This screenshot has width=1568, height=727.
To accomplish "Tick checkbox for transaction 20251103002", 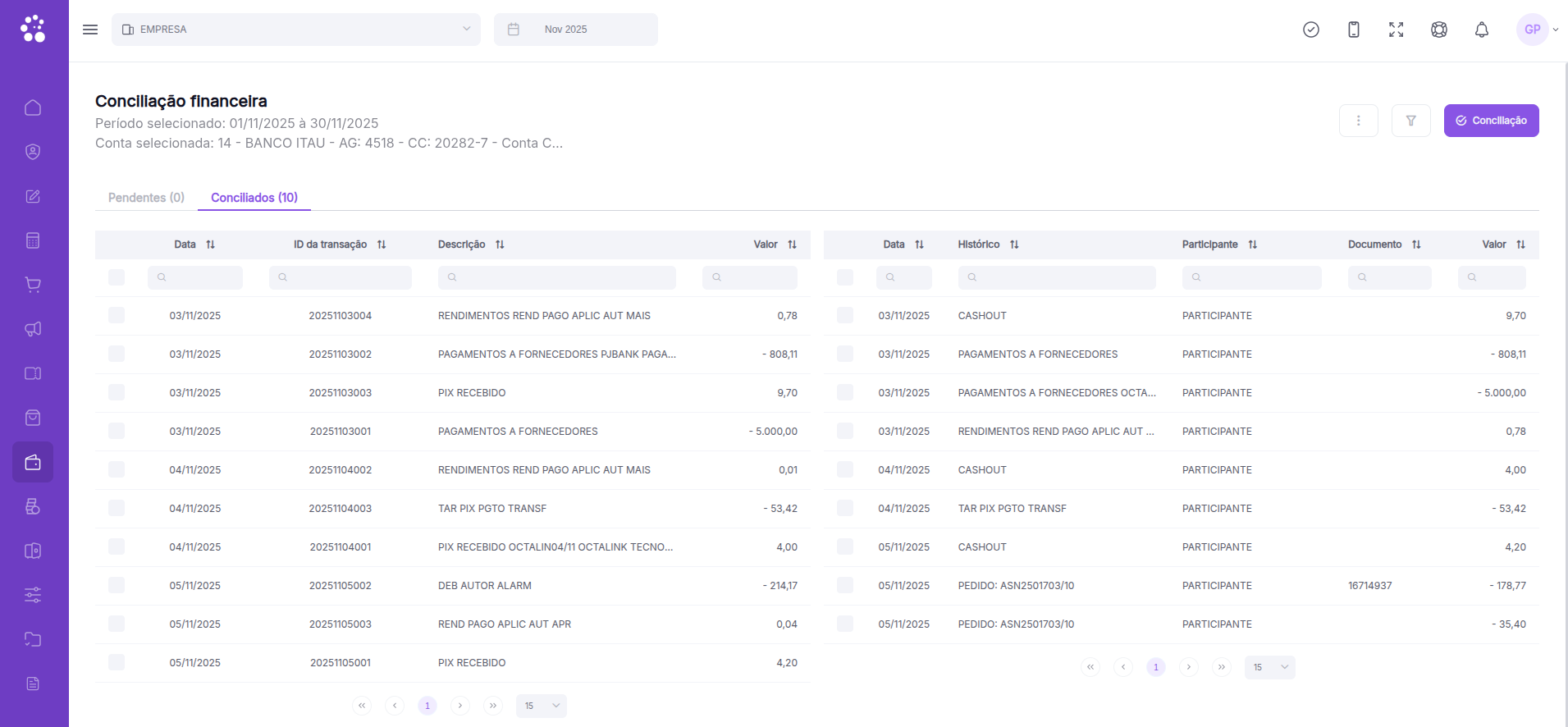I will [x=117, y=354].
